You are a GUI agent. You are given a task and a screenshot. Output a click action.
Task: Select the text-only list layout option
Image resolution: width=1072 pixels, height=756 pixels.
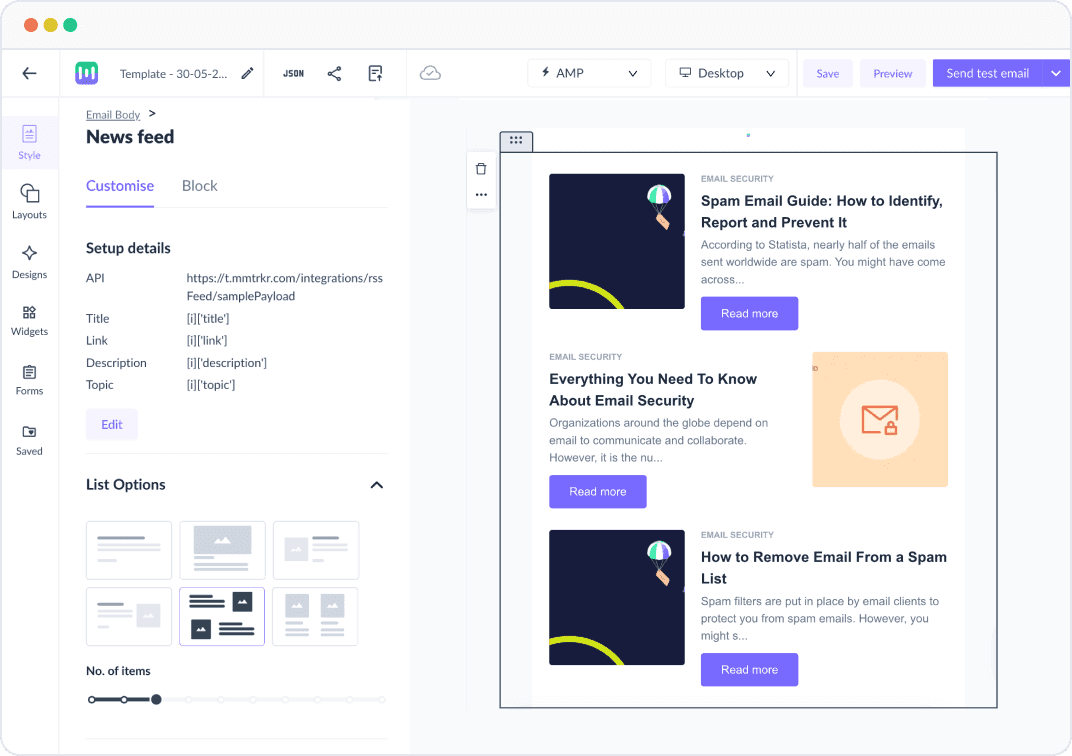pos(129,550)
